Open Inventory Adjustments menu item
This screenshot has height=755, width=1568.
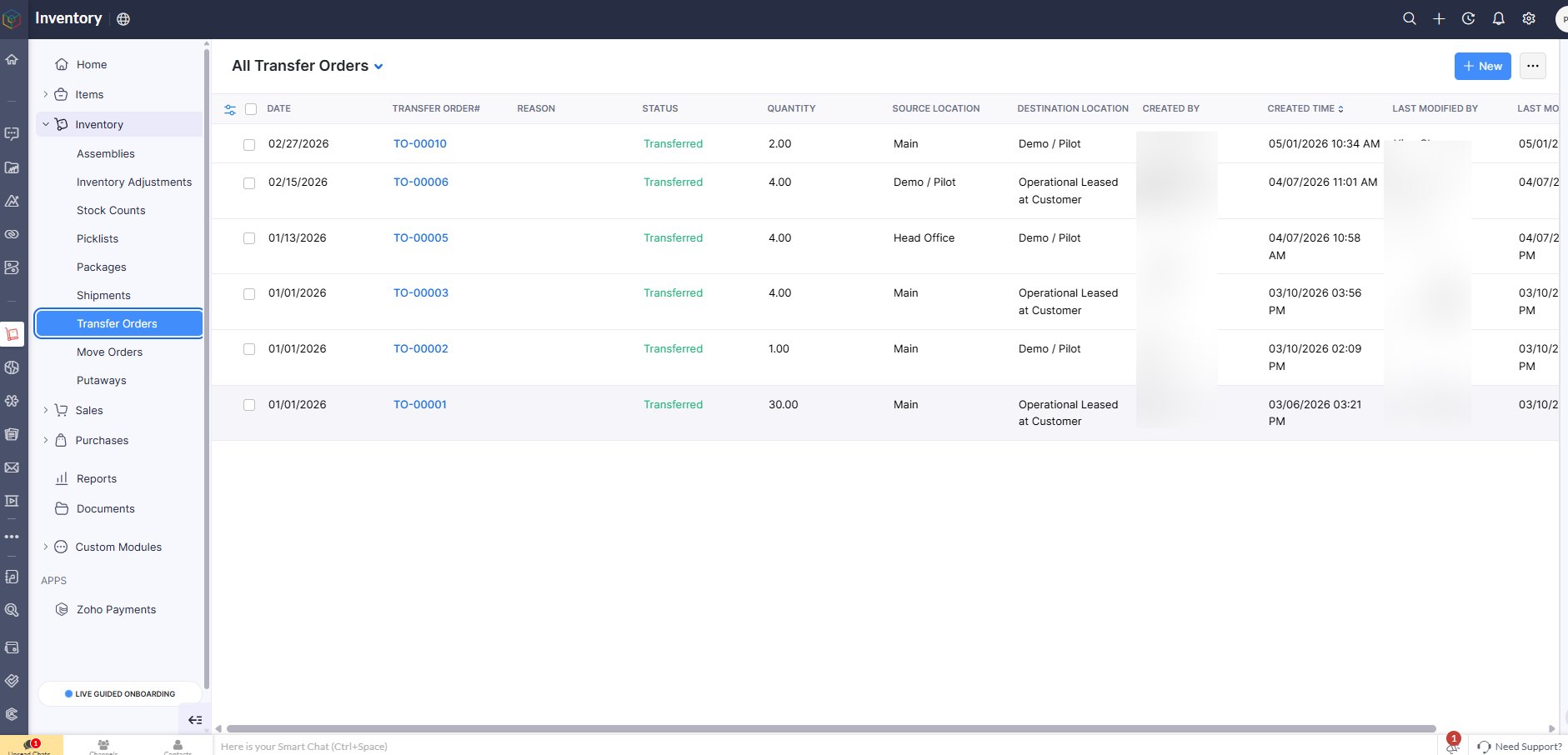pos(134,182)
